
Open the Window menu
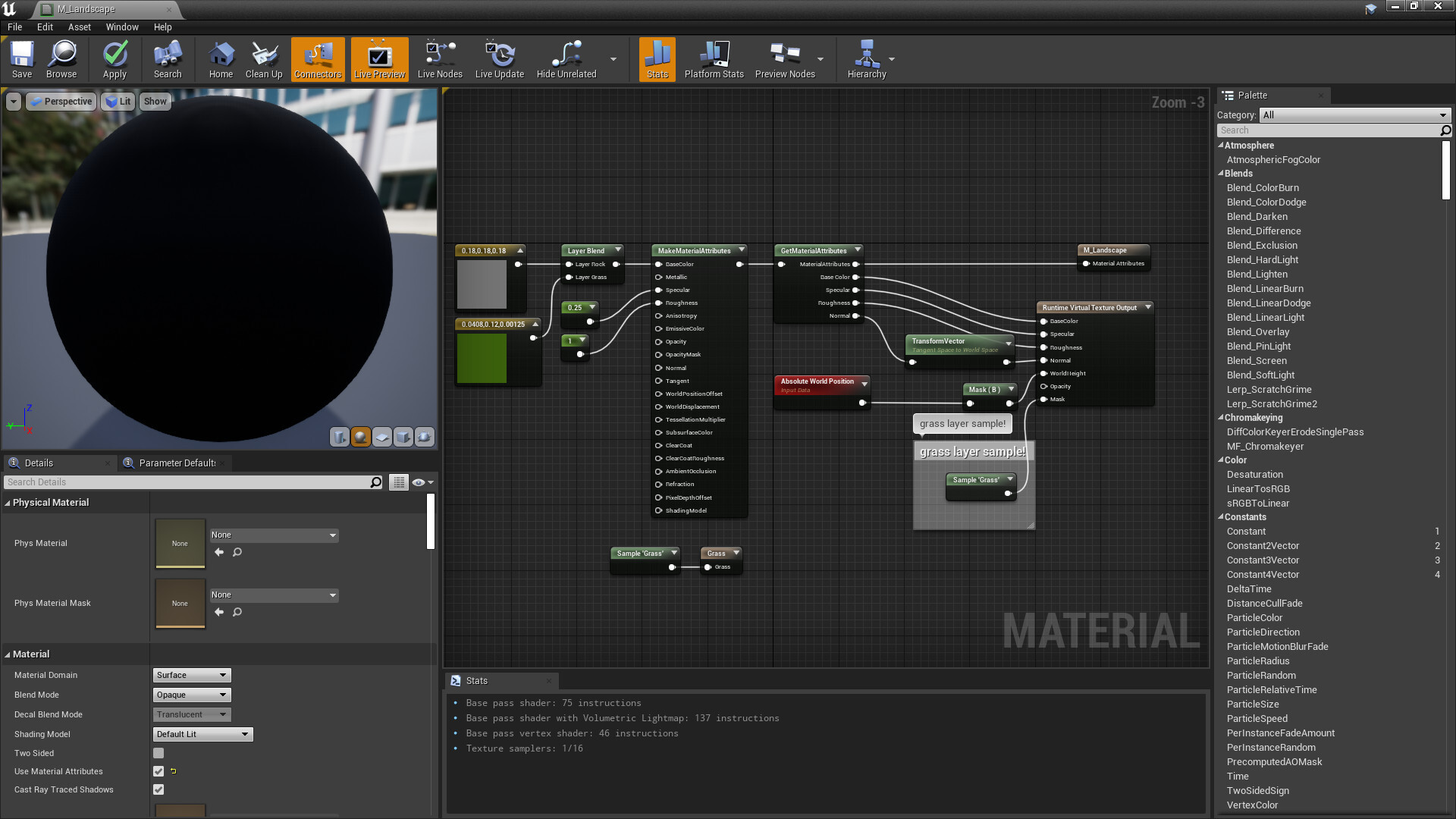pos(122,27)
